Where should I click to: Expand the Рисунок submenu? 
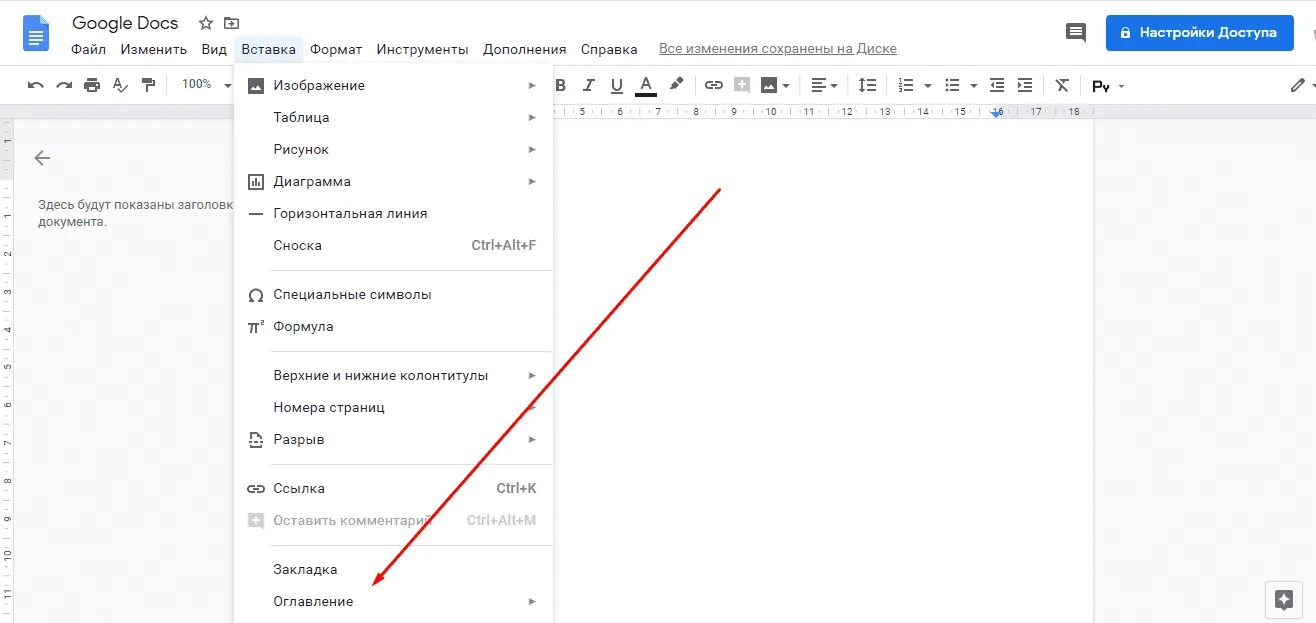393,149
